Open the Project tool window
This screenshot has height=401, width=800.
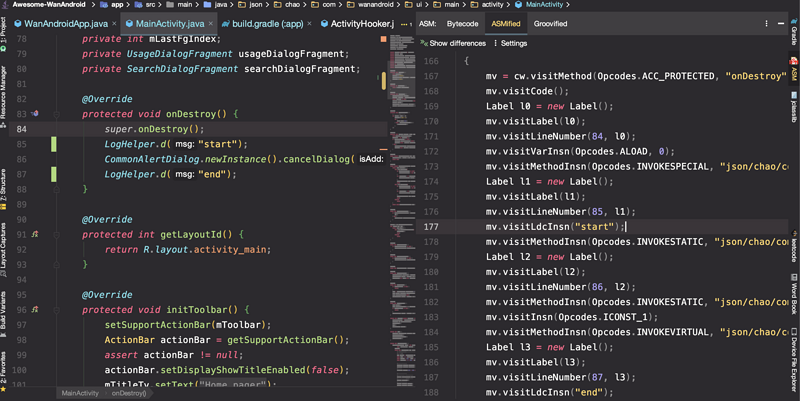(4, 27)
